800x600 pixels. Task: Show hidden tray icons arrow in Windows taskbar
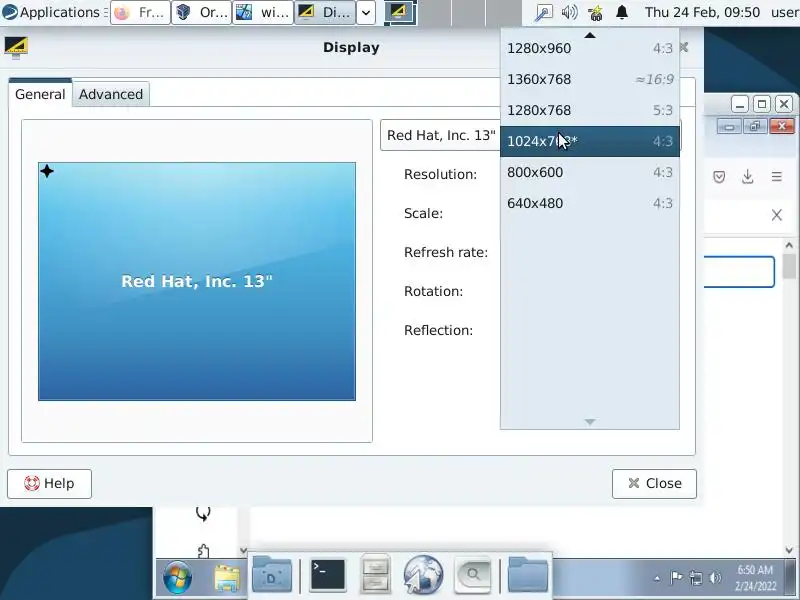(657, 578)
